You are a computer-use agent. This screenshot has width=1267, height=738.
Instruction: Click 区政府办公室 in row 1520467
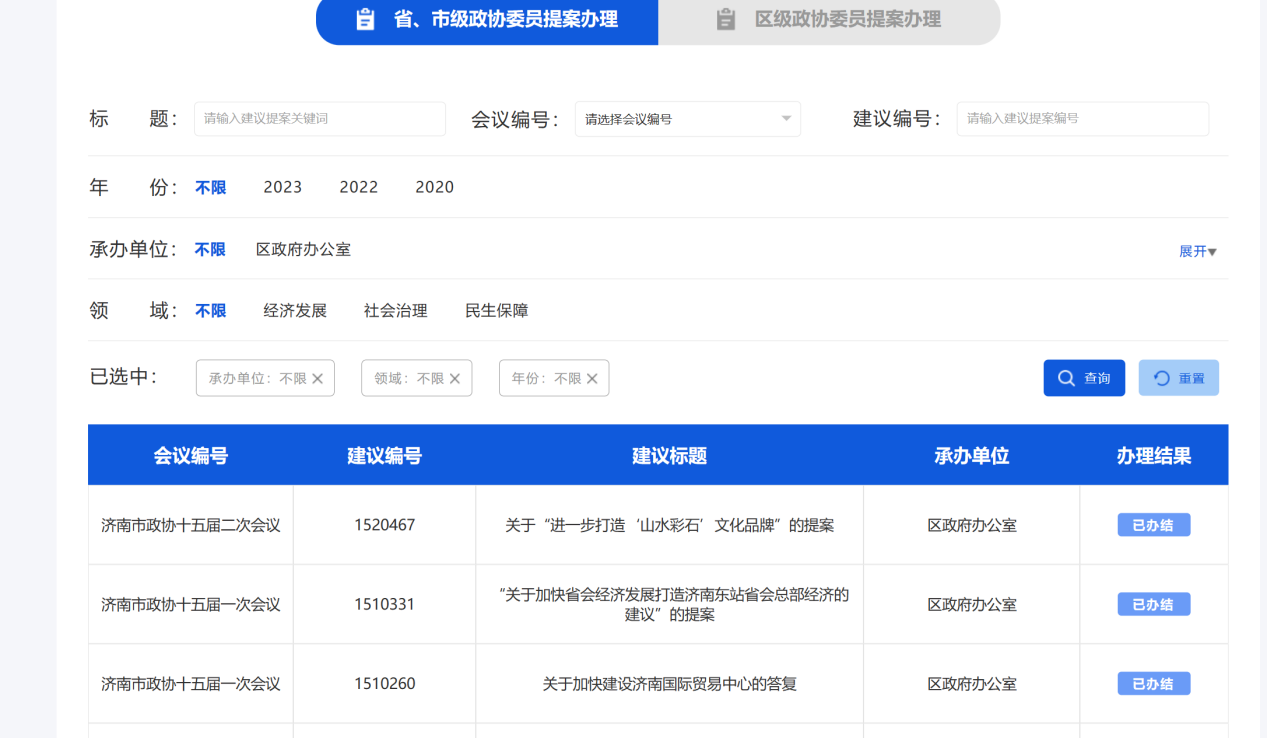(972, 525)
